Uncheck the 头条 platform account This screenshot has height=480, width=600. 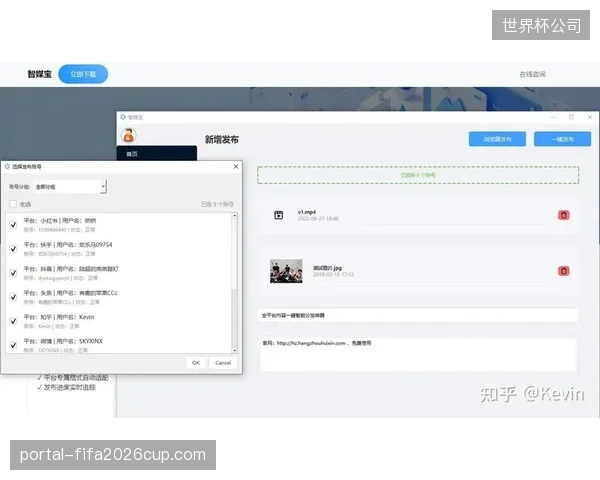[x=13, y=297]
